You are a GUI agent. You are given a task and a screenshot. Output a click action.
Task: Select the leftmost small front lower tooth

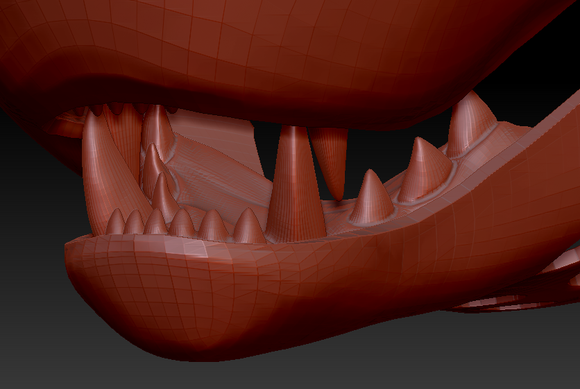115,222
